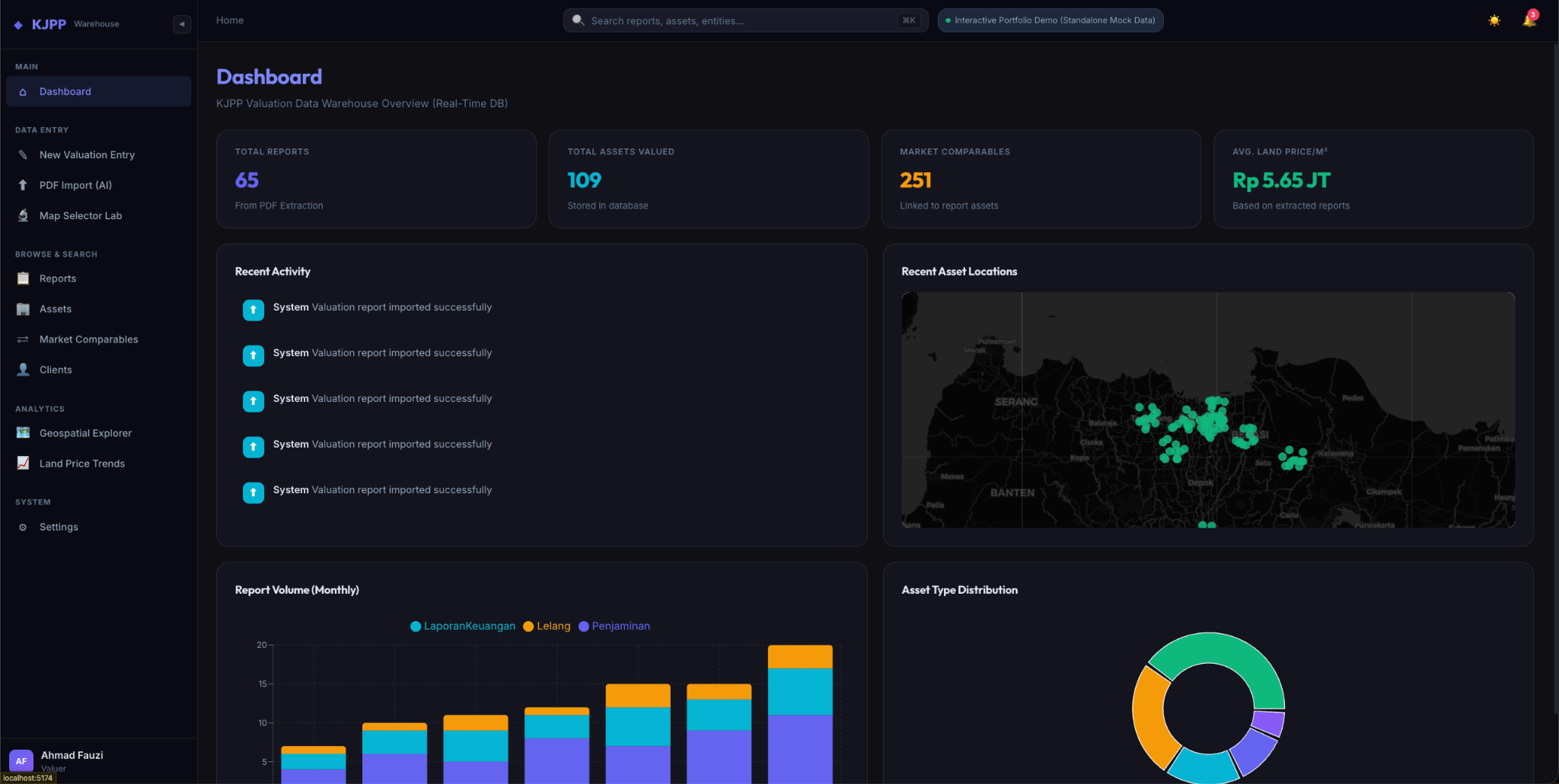Image resolution: width=1559 pixels, height=784 pixels.
Task: Toggle light theme sun icon
Action: pos(1494,21)
